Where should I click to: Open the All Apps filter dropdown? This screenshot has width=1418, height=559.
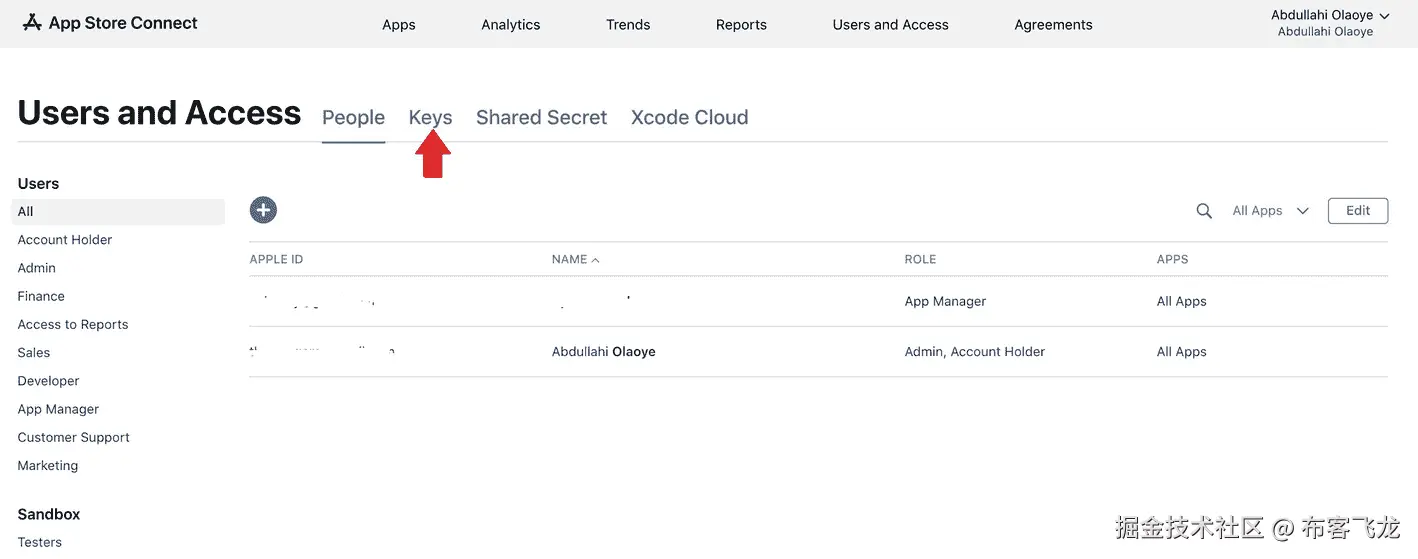(x=1270, y=211)
